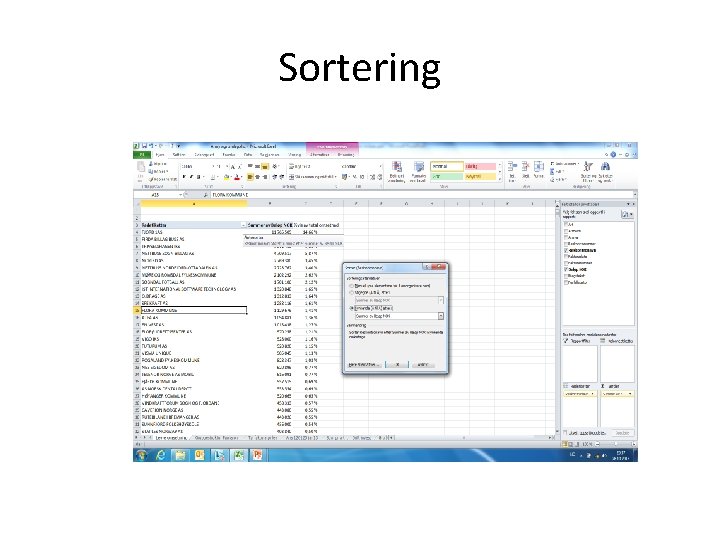This screenshot has height=540, width=720.
Task: Click the center text alignment icon
Action: (x=257, y=177)
